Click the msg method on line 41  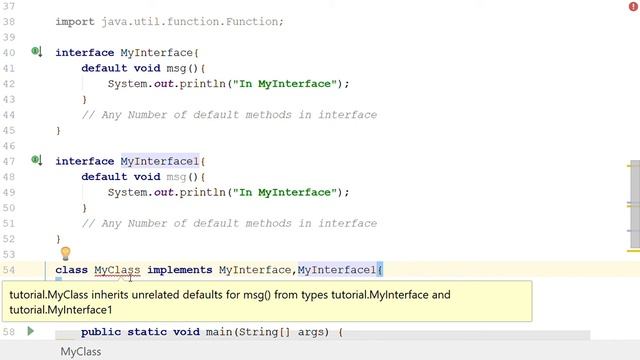[176, 68]
